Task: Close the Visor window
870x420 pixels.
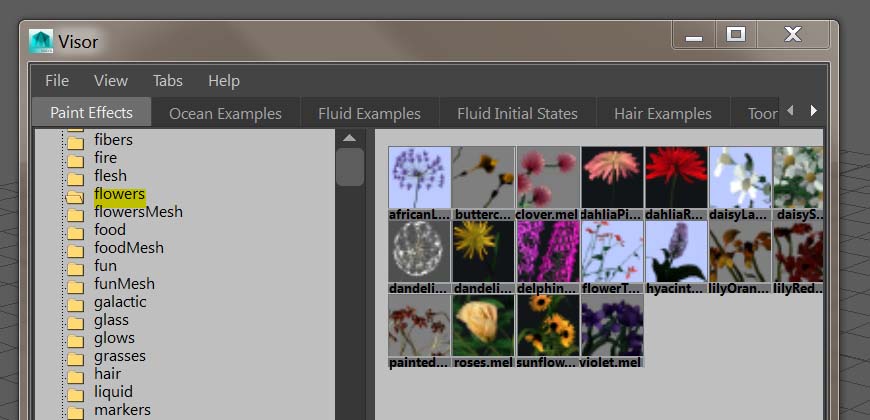Action: tap(793, 34)
